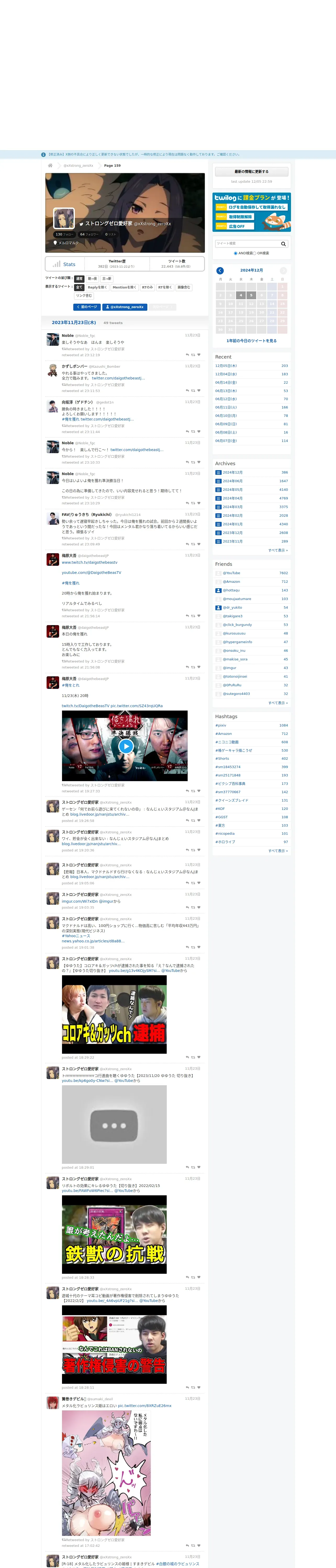The width and height of the screenshot is (336, 1568).
Task: Click the twilog 課金プラン banner
Action: tap(251, 212)
